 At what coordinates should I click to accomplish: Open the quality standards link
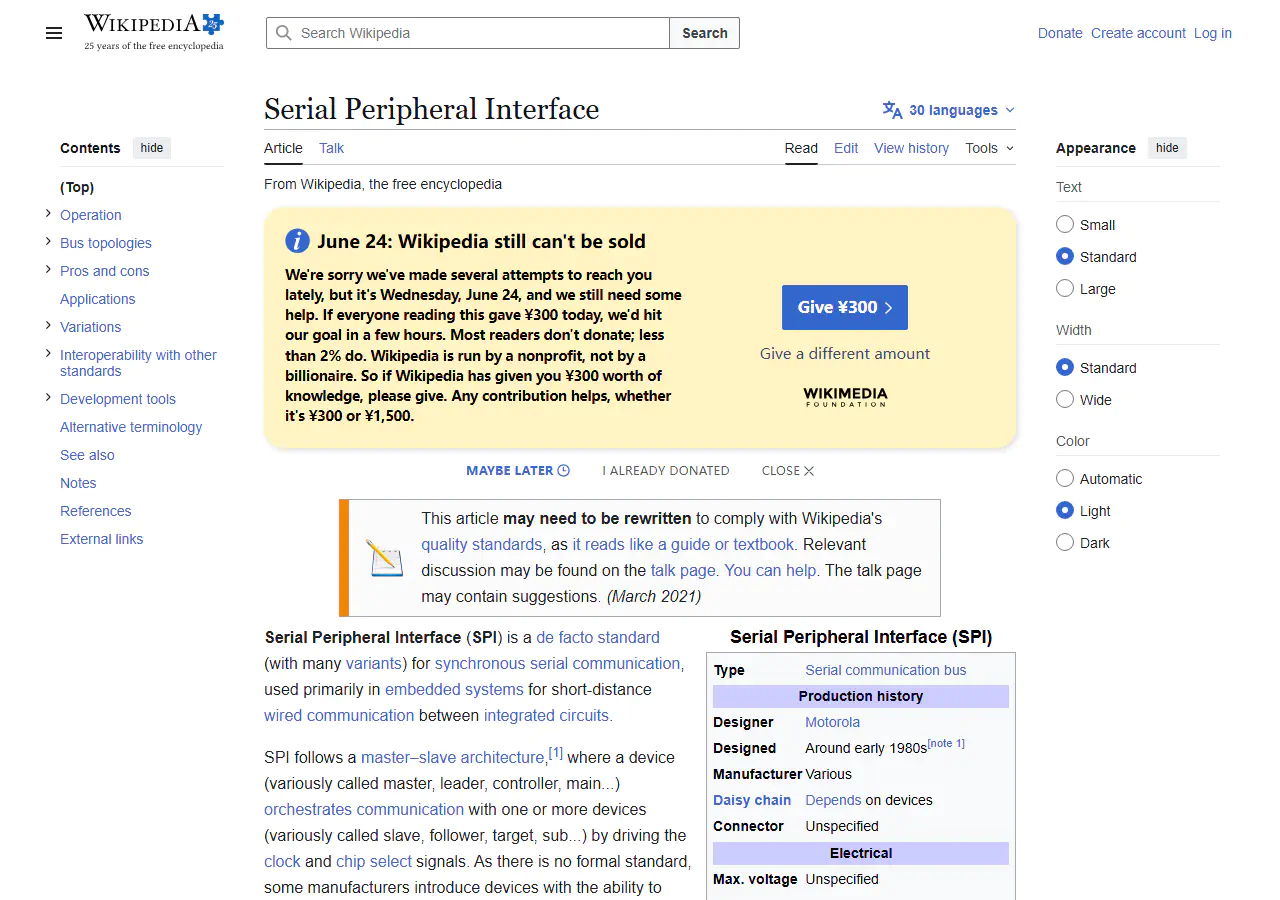coord(481,545)
